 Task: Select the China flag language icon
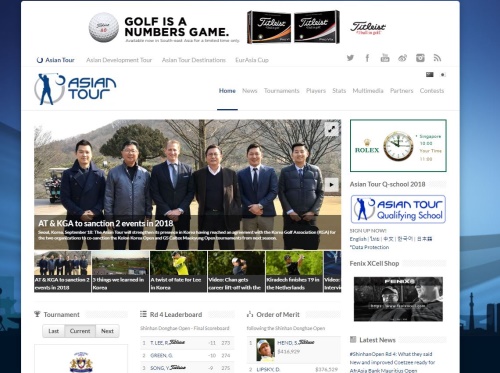430,75
